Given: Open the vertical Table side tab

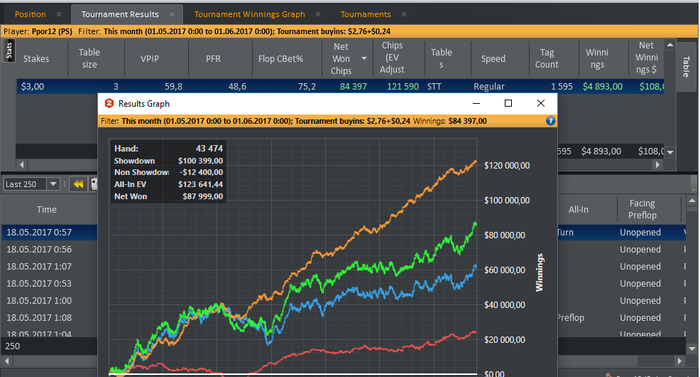Looking at the screenshot, I should pos(686,66).
